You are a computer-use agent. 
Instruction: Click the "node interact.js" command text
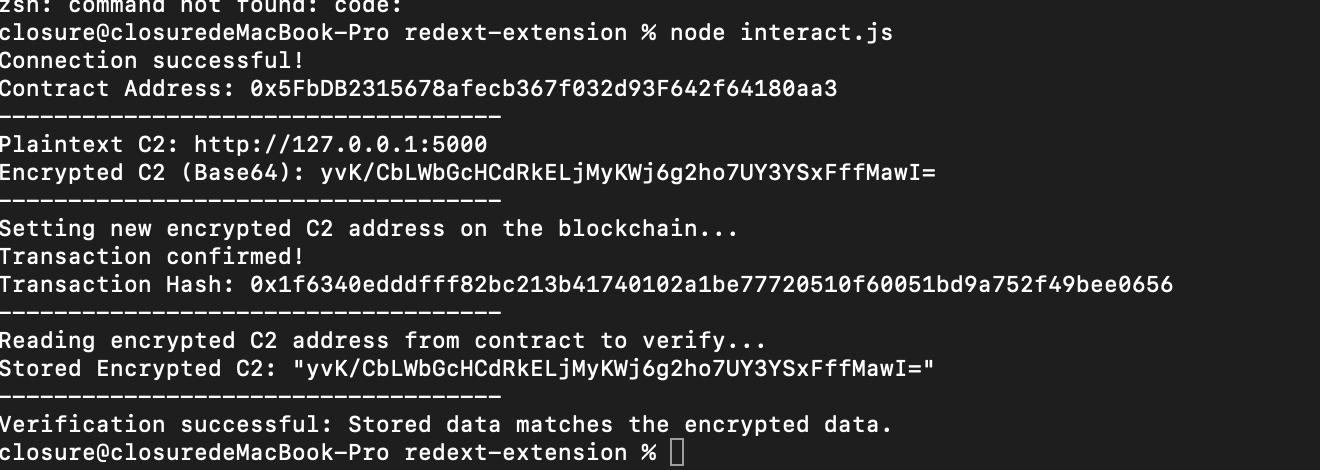[781, 33]
